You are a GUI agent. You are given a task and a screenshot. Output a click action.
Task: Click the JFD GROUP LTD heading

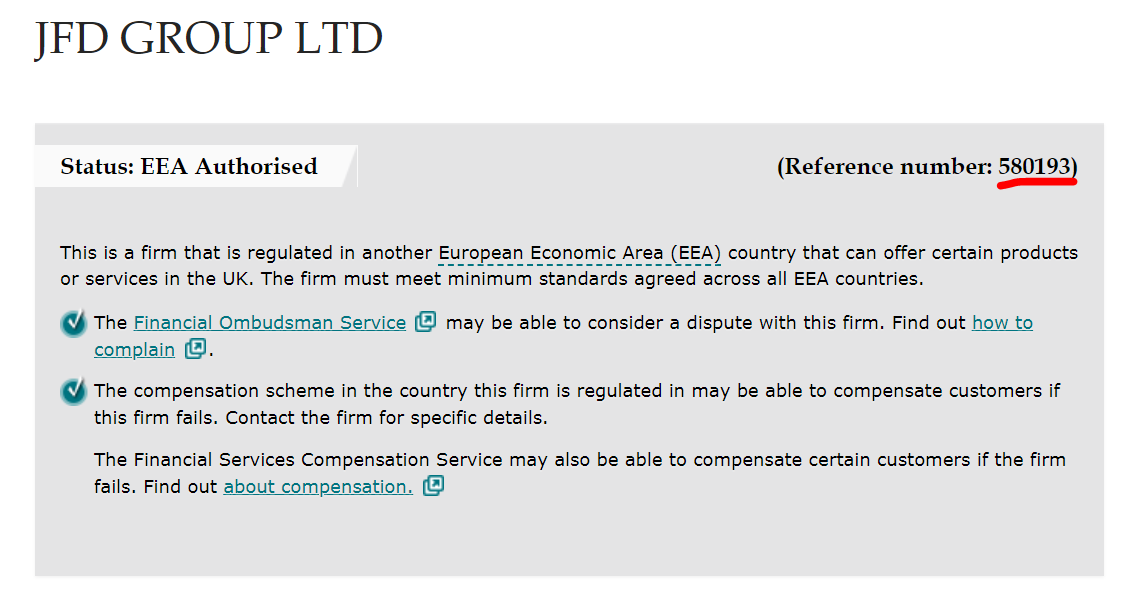[x=209, y=38]
